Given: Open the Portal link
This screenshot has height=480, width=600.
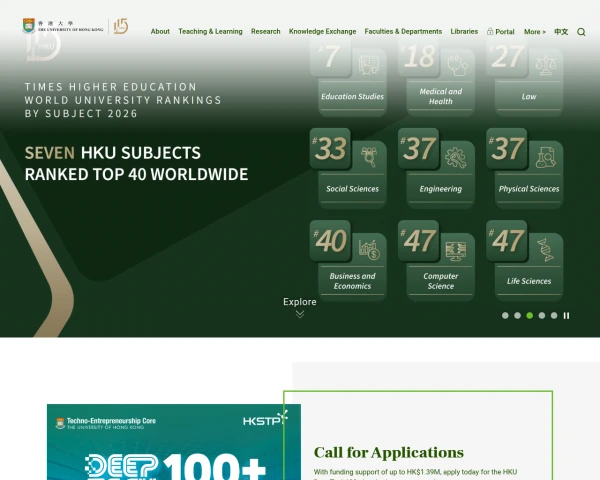Looking at the screenshot, I should pos(505,32).
